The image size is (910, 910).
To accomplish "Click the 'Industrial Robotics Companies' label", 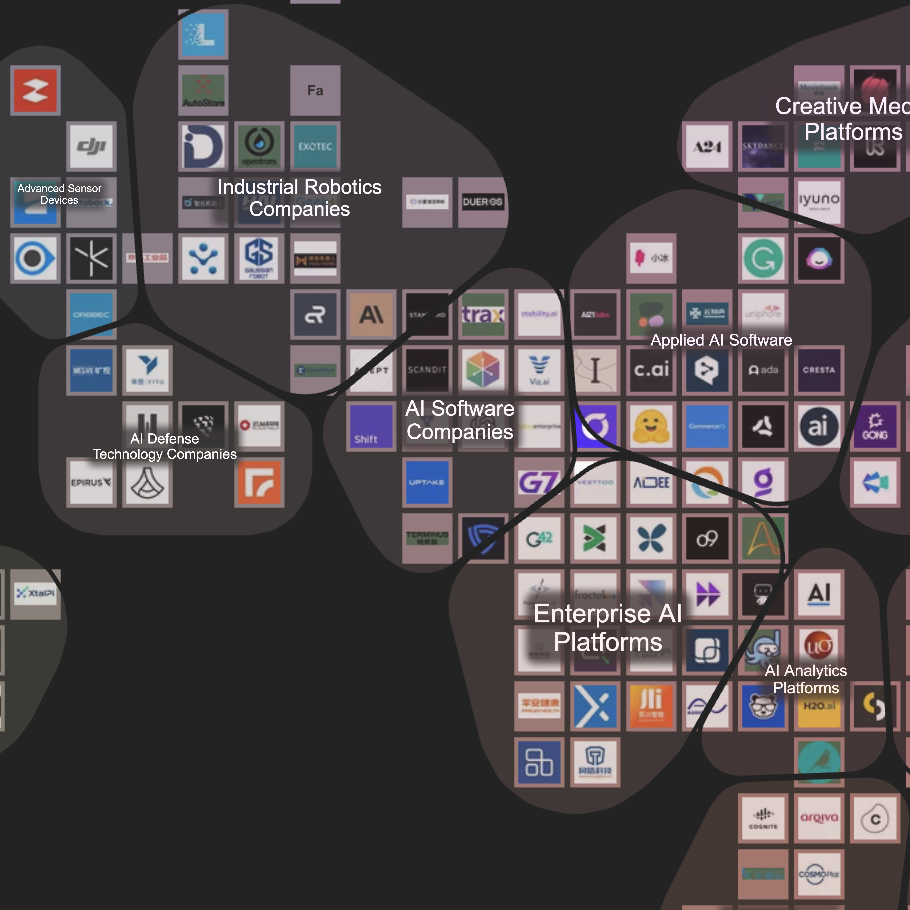I will point(299,198).
